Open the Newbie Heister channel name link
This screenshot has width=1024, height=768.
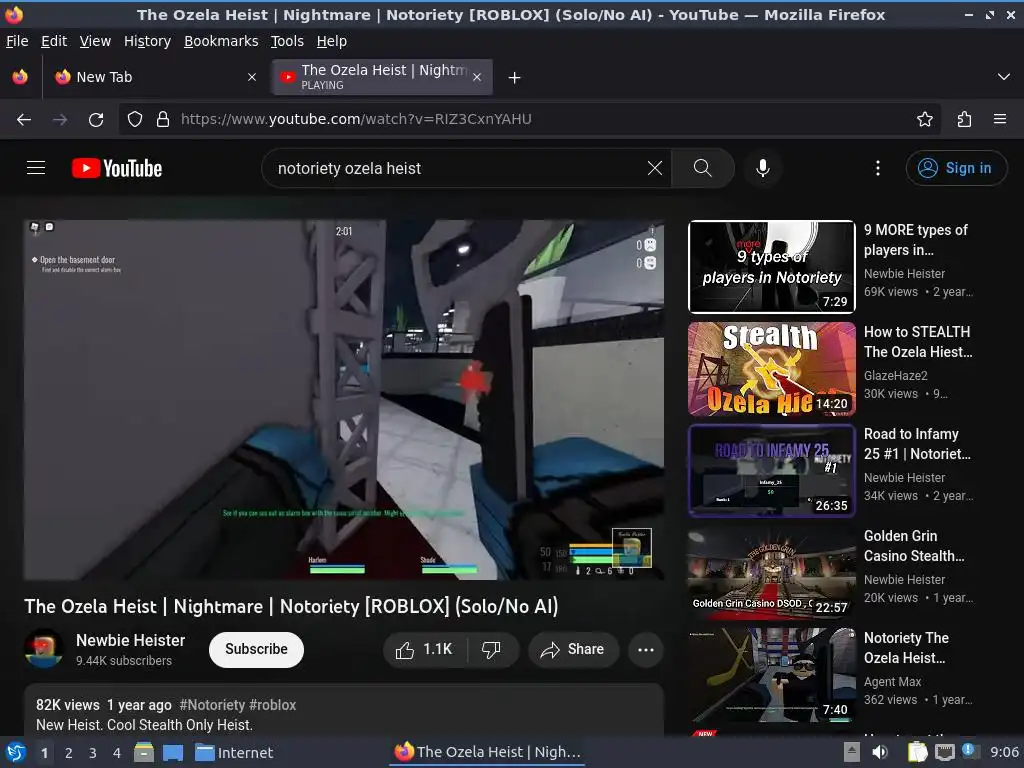coord(131,640)
